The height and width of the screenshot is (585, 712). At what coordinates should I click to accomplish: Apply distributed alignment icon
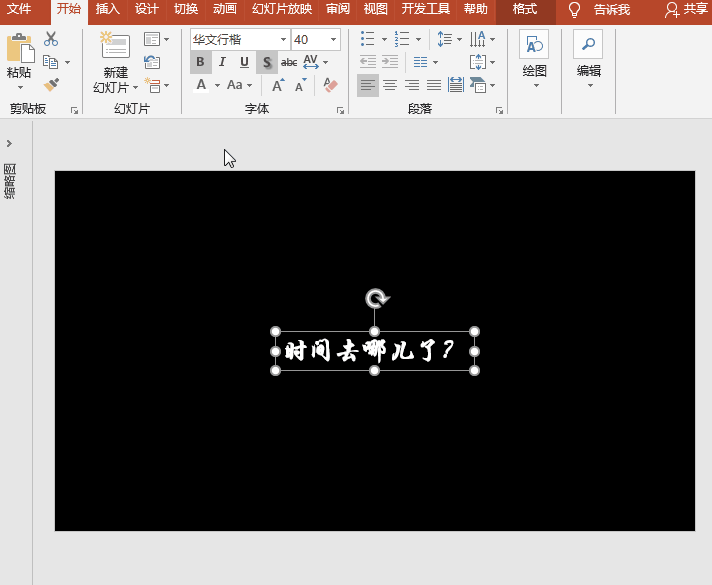pyautogui.click(x=455, y=85)
